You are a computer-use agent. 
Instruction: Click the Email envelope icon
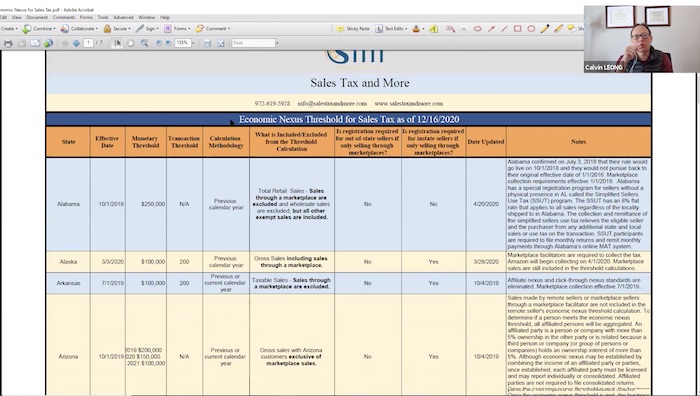[35, 43]
